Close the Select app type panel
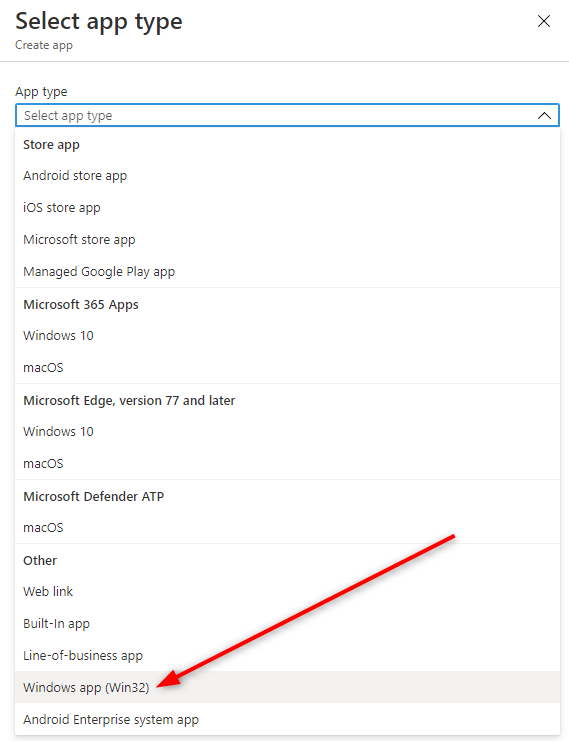Viewport: 569px width, 741px height. [x=544, y=21]
